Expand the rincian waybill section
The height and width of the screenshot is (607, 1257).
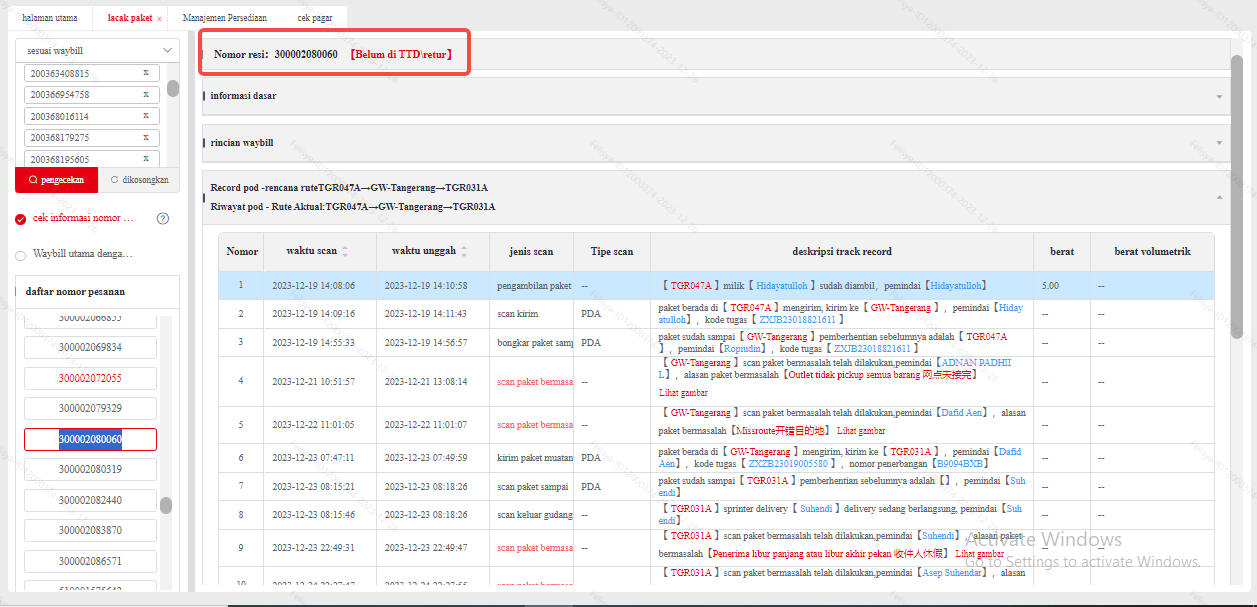coord(714,142)
